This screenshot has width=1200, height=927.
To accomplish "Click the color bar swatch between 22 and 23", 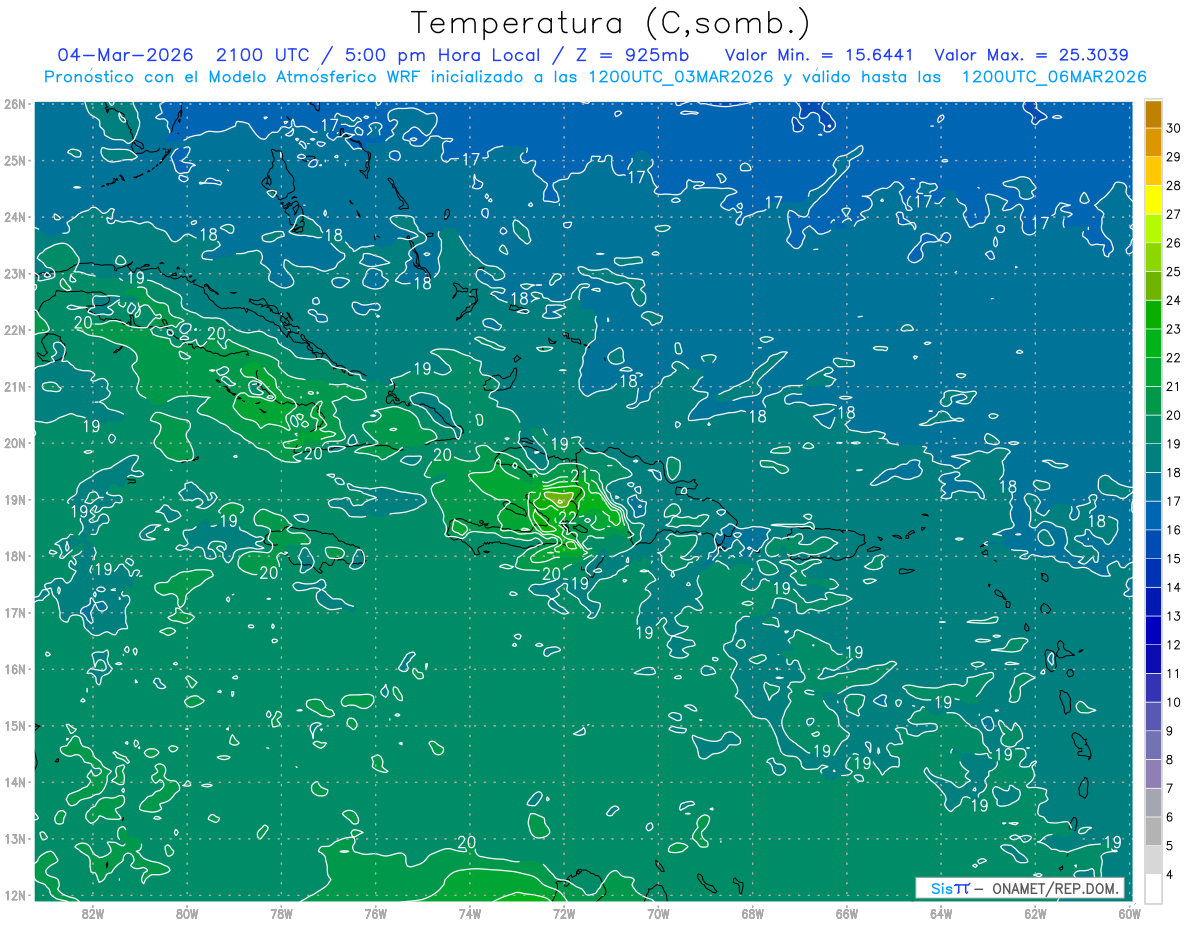I will click(x=1153, y=343).
